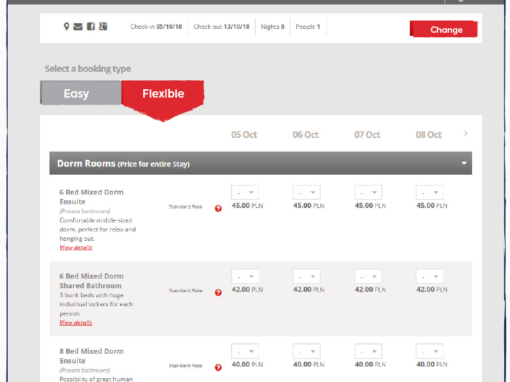510x382 pixels.
Task: Click 6 Bed Mixed Dorm Shared Bathroom title
Action: click(x=91, y=281)
